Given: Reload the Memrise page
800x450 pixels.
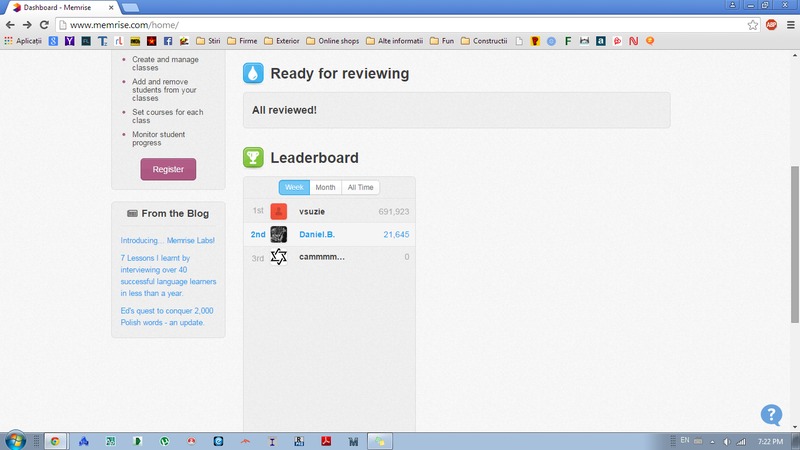Looking at the screenshot, I should pos(44,24).
